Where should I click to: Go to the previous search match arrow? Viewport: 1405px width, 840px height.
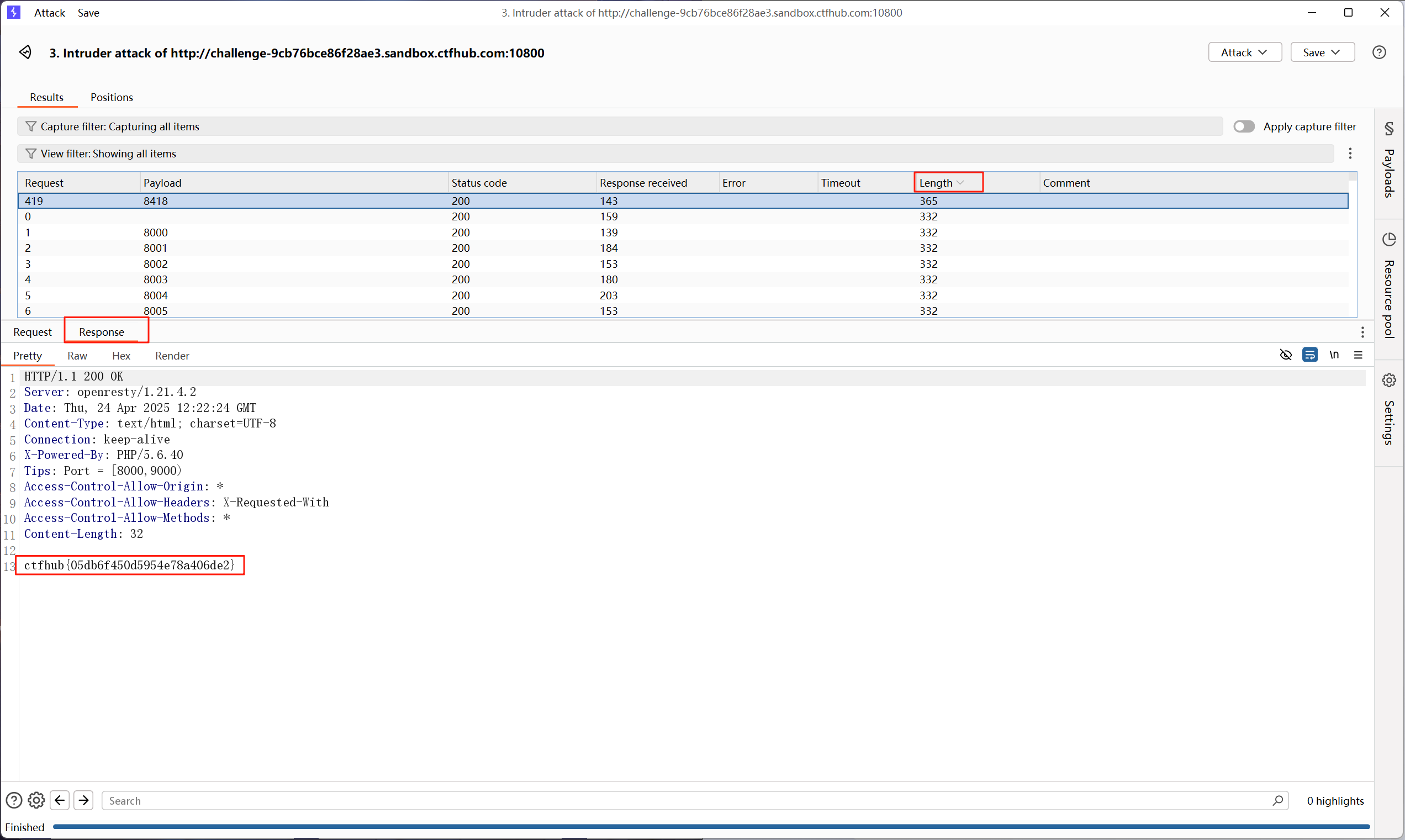(x=60, y=800)
